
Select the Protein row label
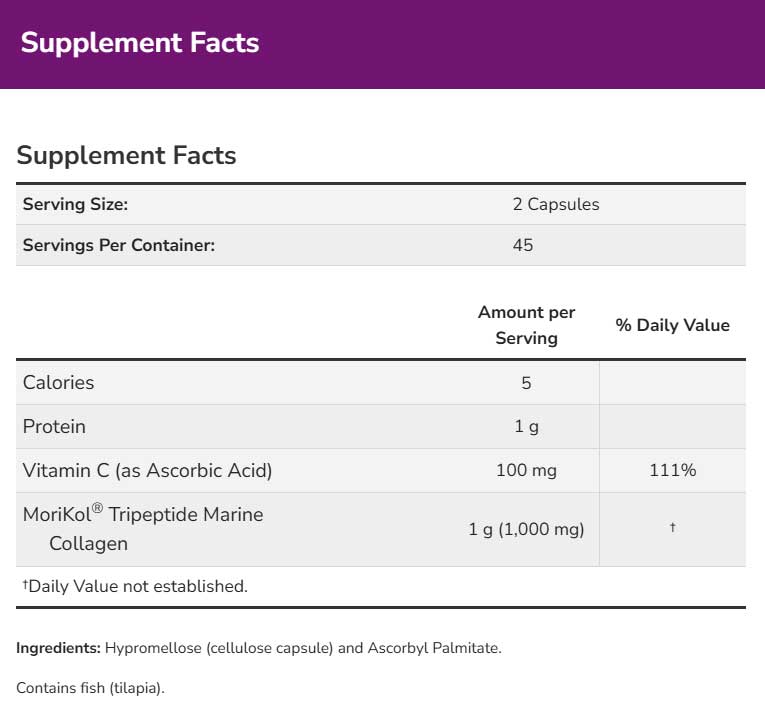[x=54, y=426]
